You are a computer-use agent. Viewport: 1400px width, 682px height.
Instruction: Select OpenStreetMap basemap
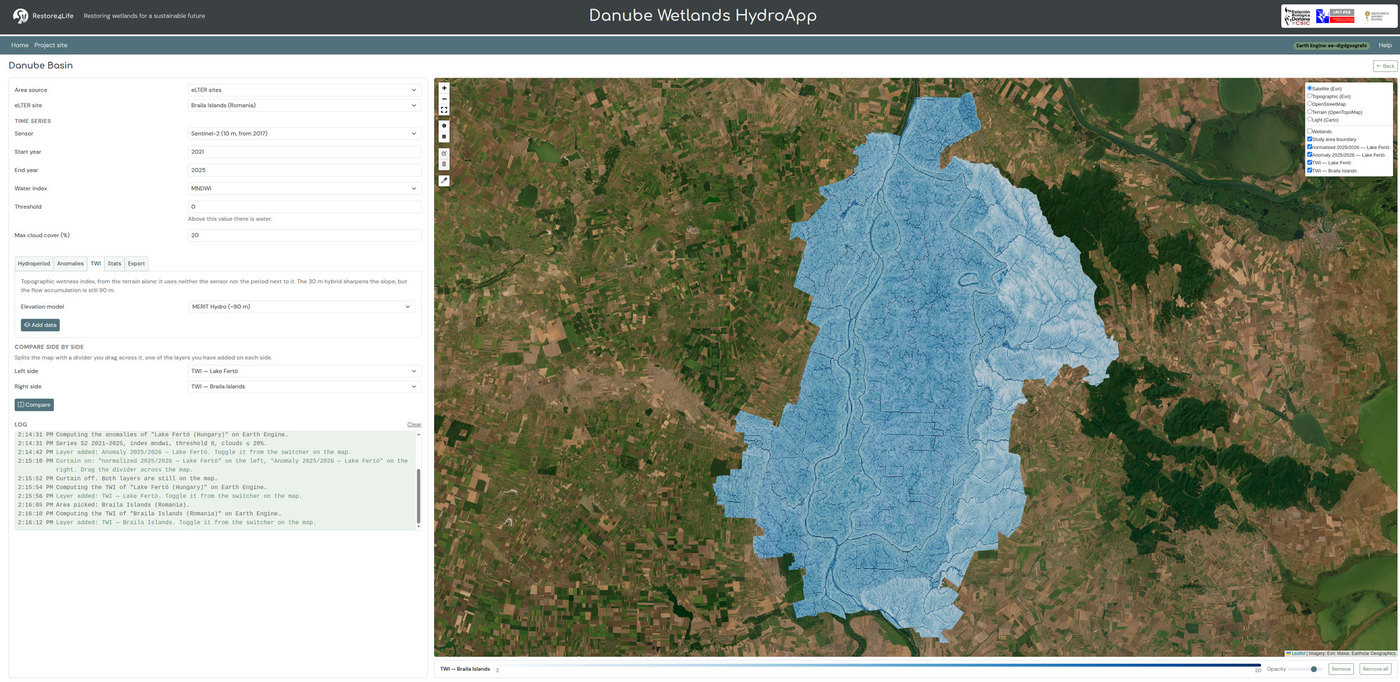[x=1310, y=104]
